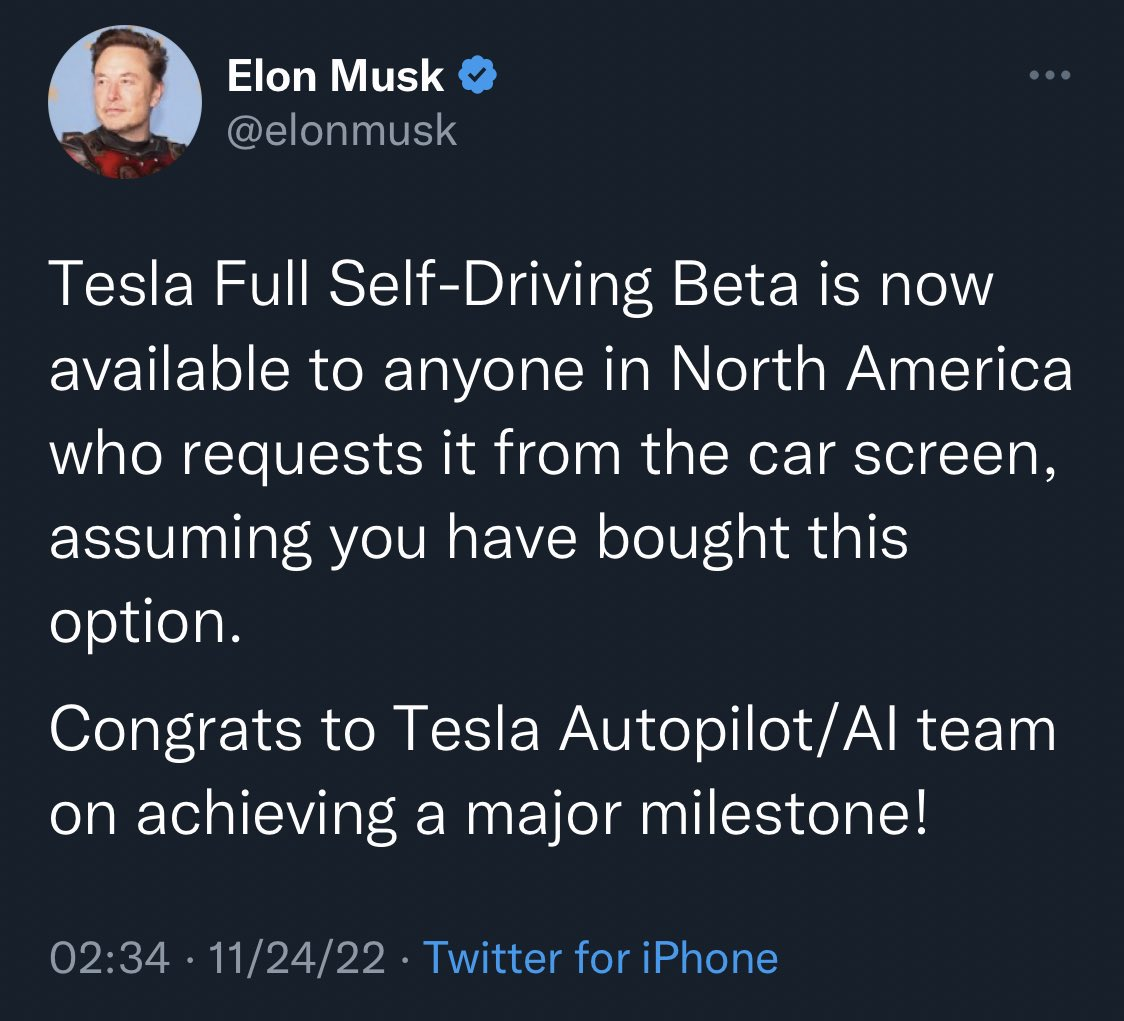Click the word "Congrats" in second paragraph
This screenshot has height=1021, width=1124.
[176, 730]
